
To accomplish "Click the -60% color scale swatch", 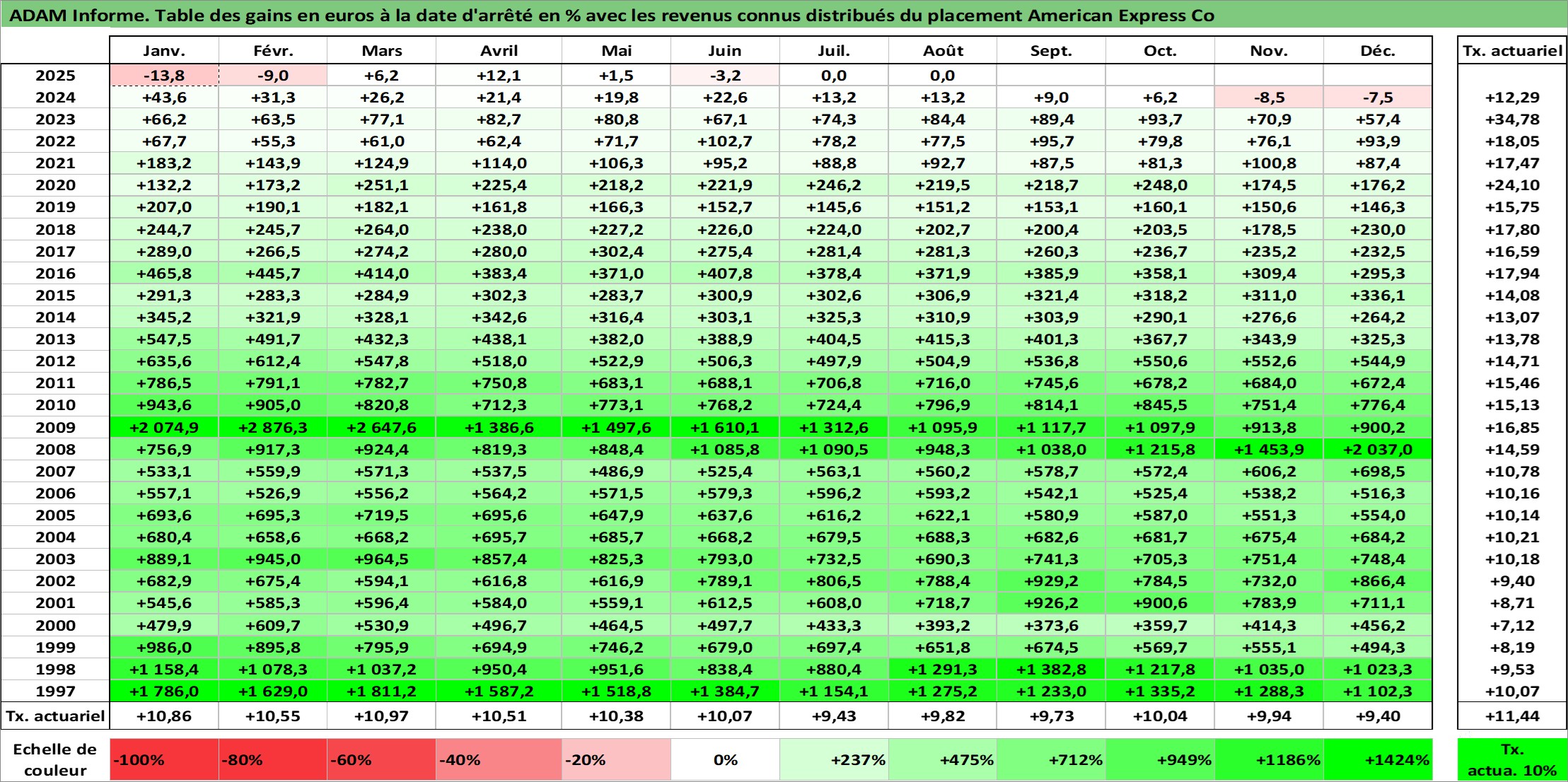I will click(x=381, y=759).
